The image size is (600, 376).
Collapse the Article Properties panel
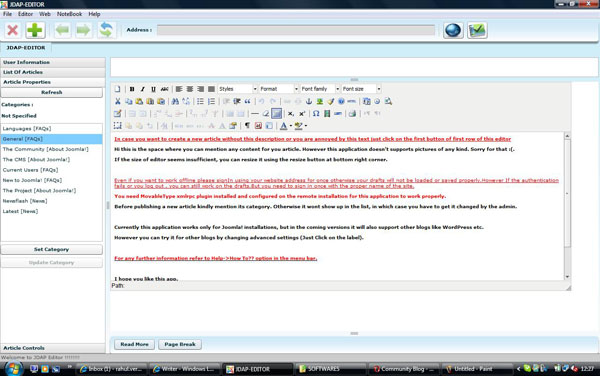53,82
